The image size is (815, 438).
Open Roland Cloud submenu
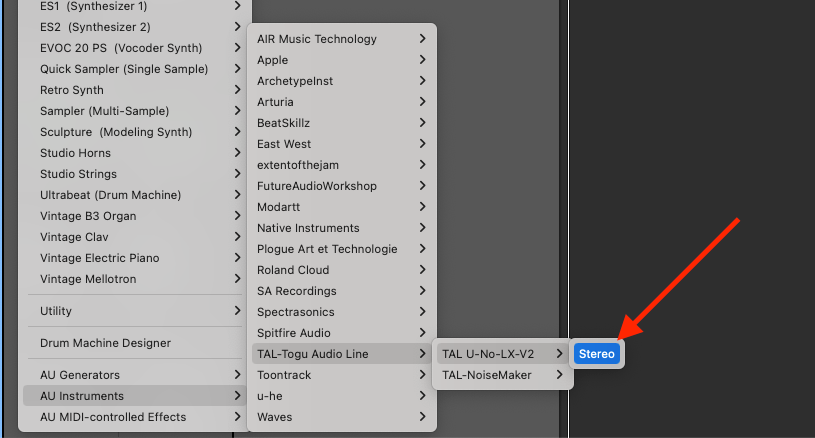coord(341,270)
